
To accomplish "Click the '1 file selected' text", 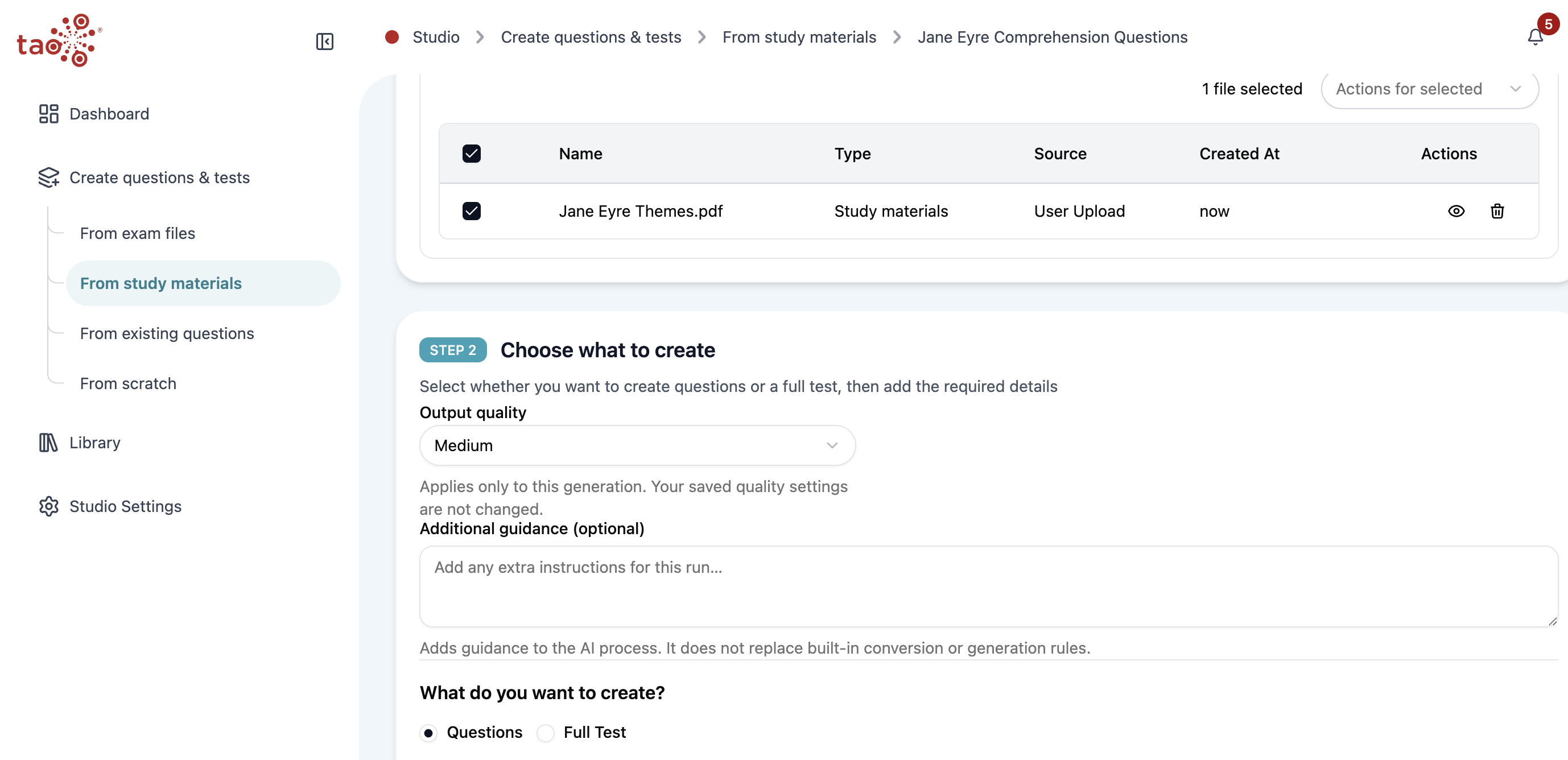I will click(x=1252, y=89).
